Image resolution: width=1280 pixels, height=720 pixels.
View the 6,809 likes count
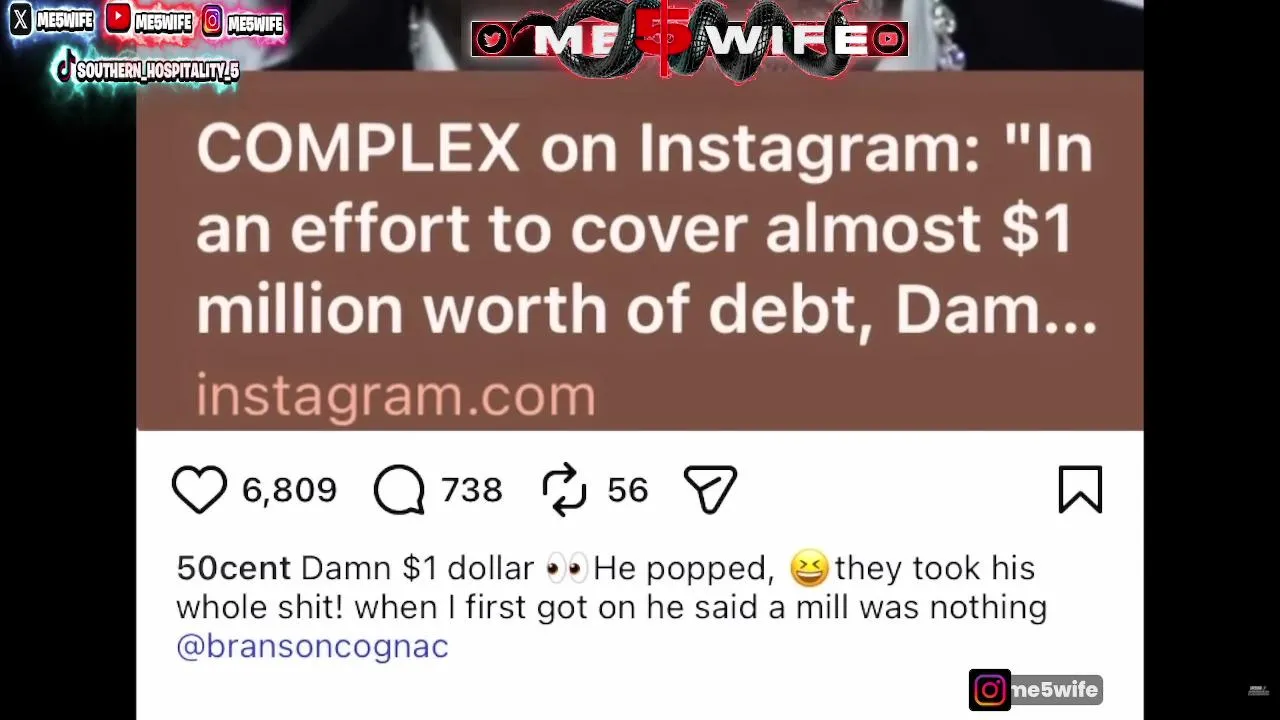[289, 490]
